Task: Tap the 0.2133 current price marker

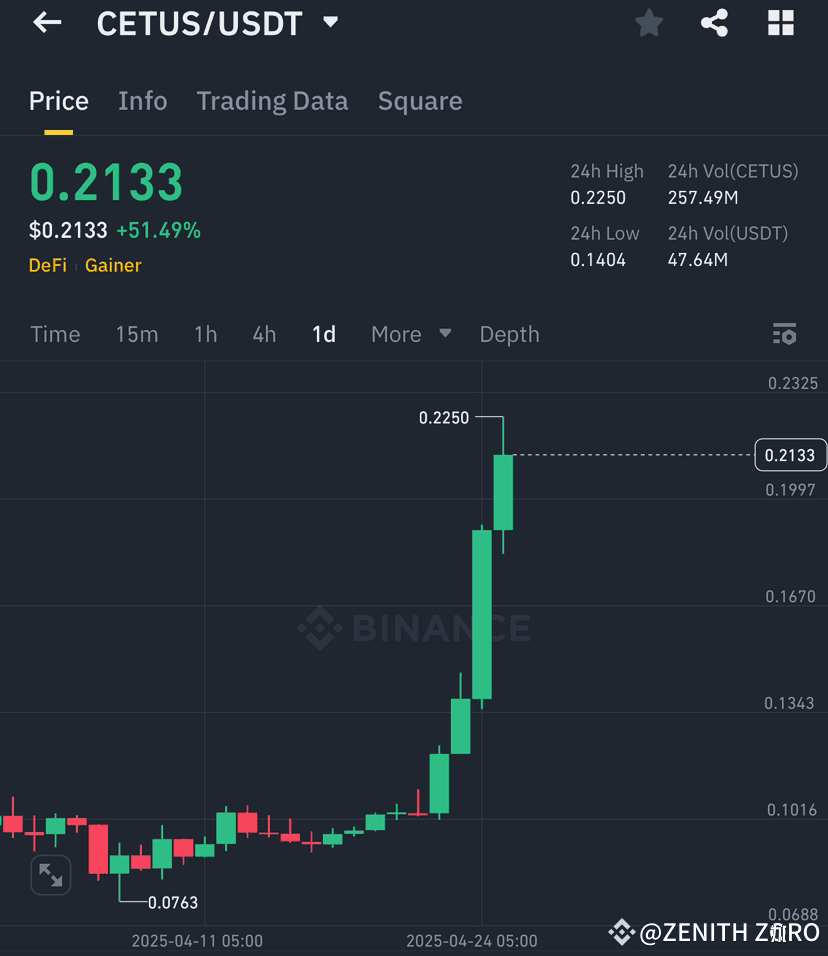Action: point(790,455)
